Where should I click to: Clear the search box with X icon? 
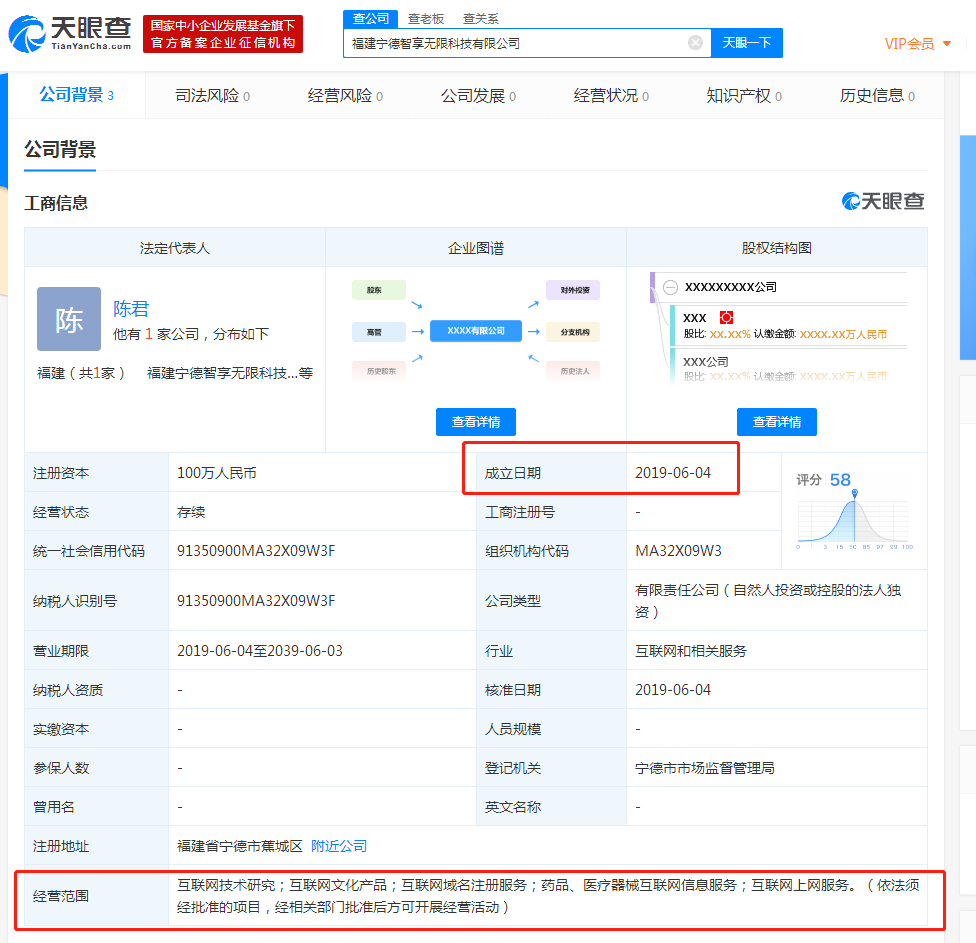point(695,43)
